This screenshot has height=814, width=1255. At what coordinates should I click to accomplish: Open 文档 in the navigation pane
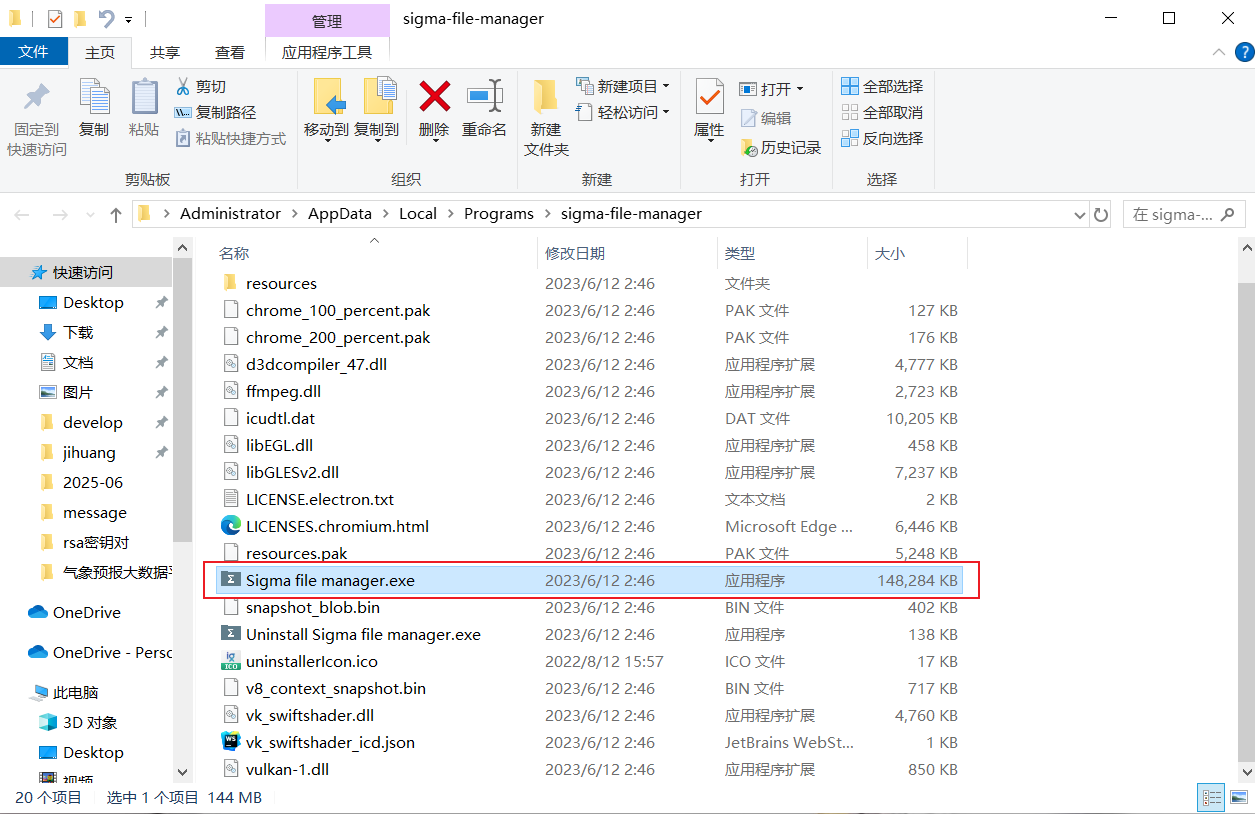point(78,363)
